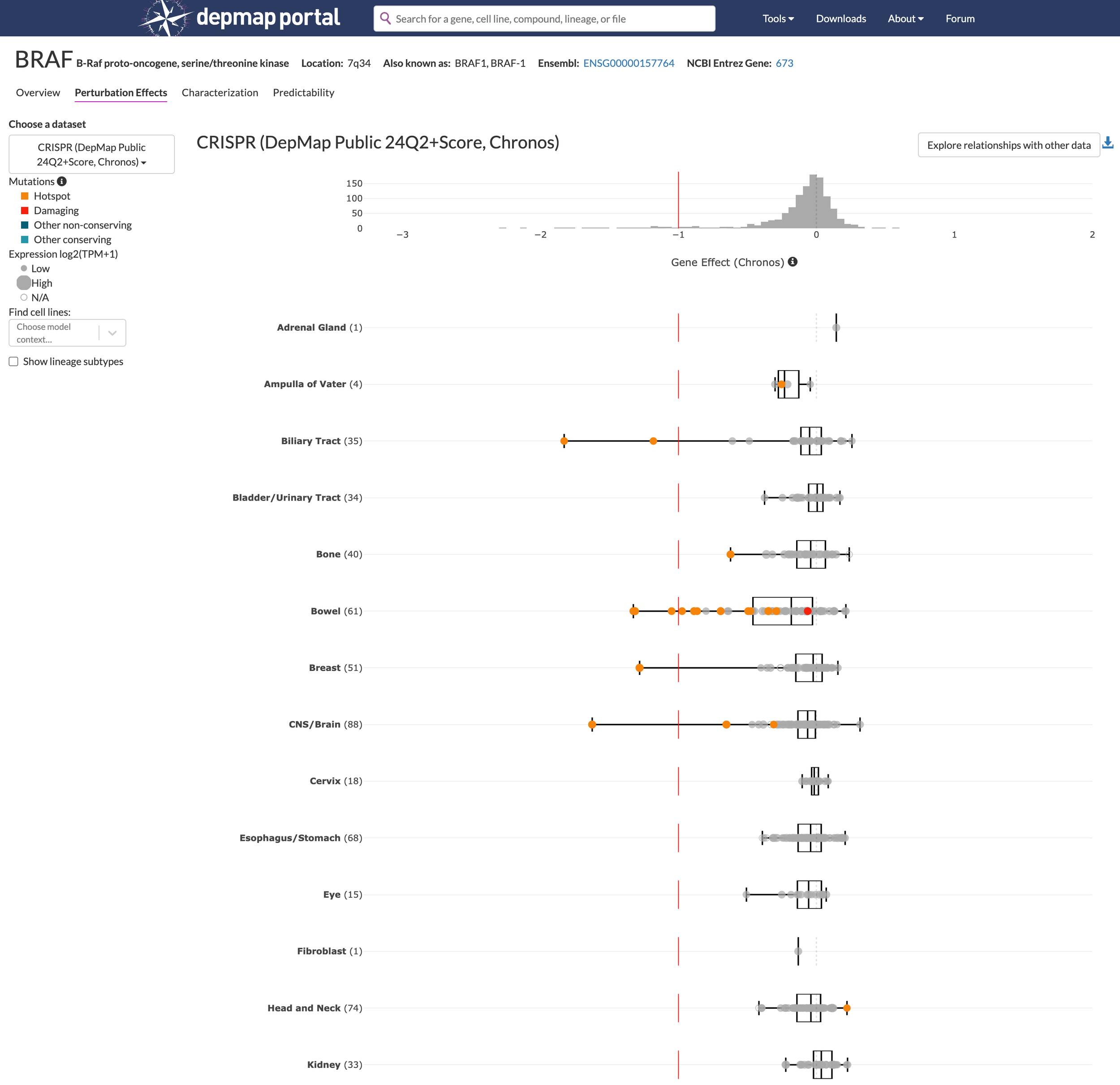The width and height of the screenshot is (1120, 1085).
Task: Click the orange Hotspot legend square
Action: [25, 196]
